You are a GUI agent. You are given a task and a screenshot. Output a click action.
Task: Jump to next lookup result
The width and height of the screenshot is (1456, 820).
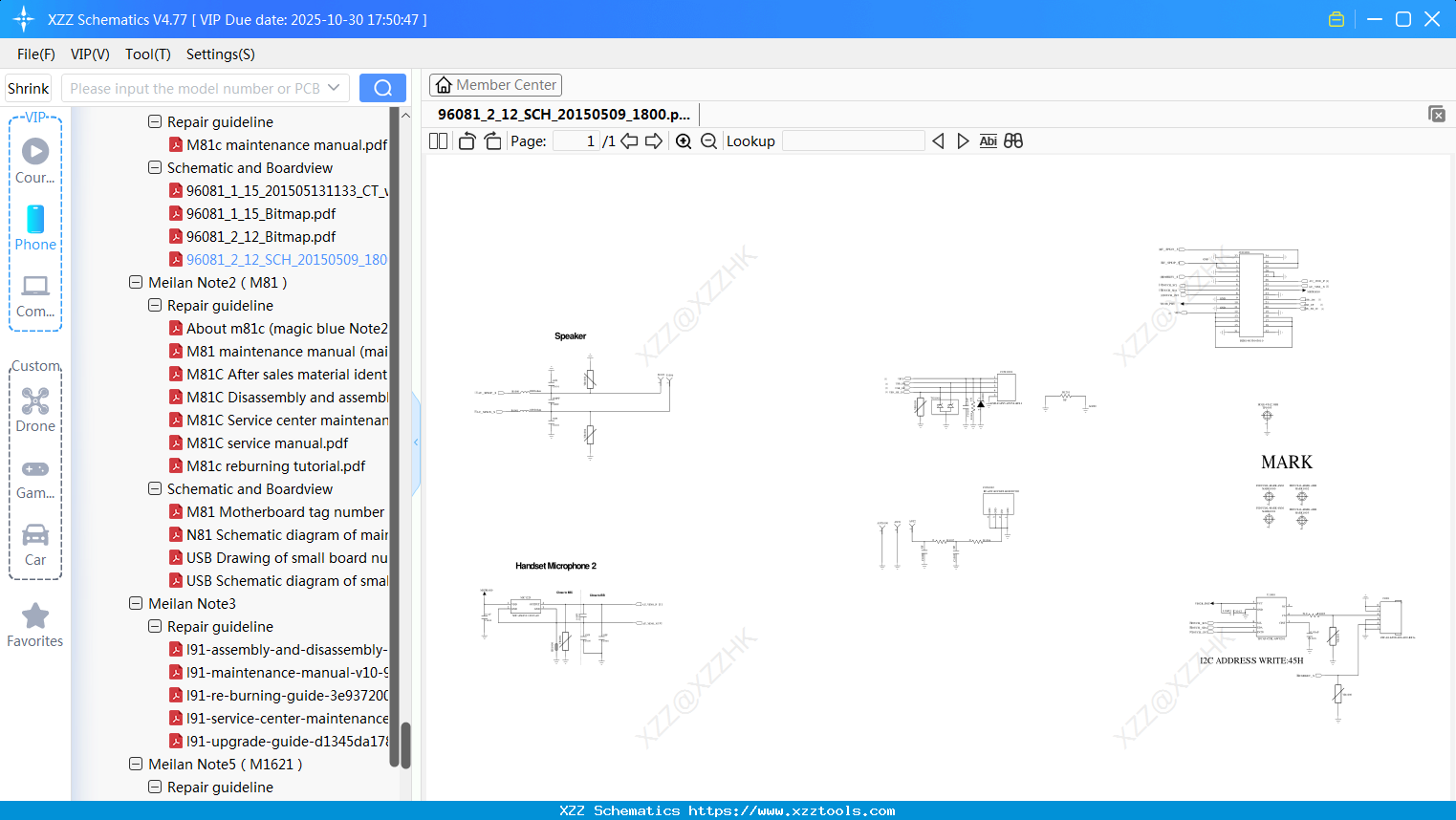pos(963,141)
